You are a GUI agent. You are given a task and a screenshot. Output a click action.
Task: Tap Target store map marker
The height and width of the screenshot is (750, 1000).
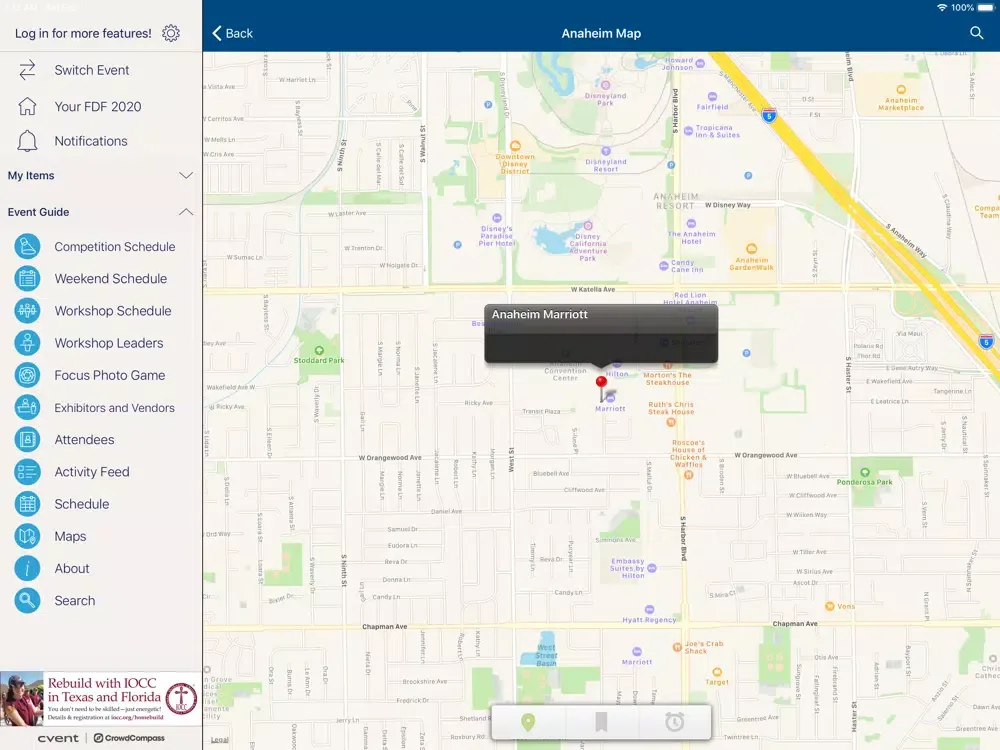coord(717,672)
